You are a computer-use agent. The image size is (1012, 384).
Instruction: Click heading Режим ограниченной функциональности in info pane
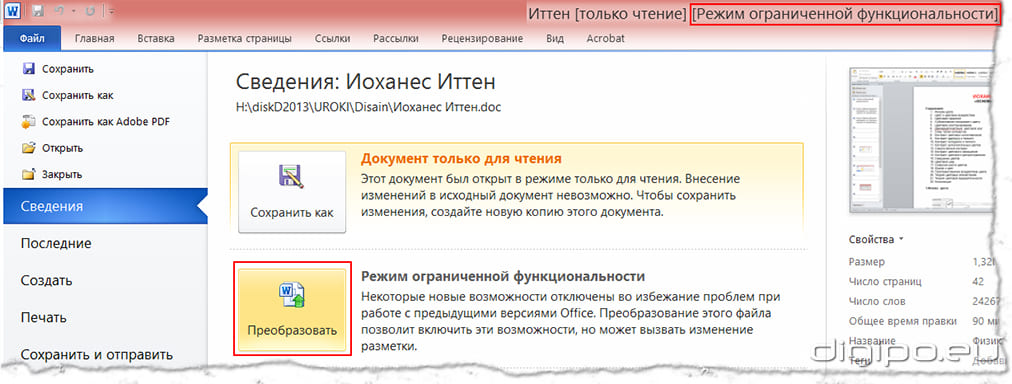503,276
